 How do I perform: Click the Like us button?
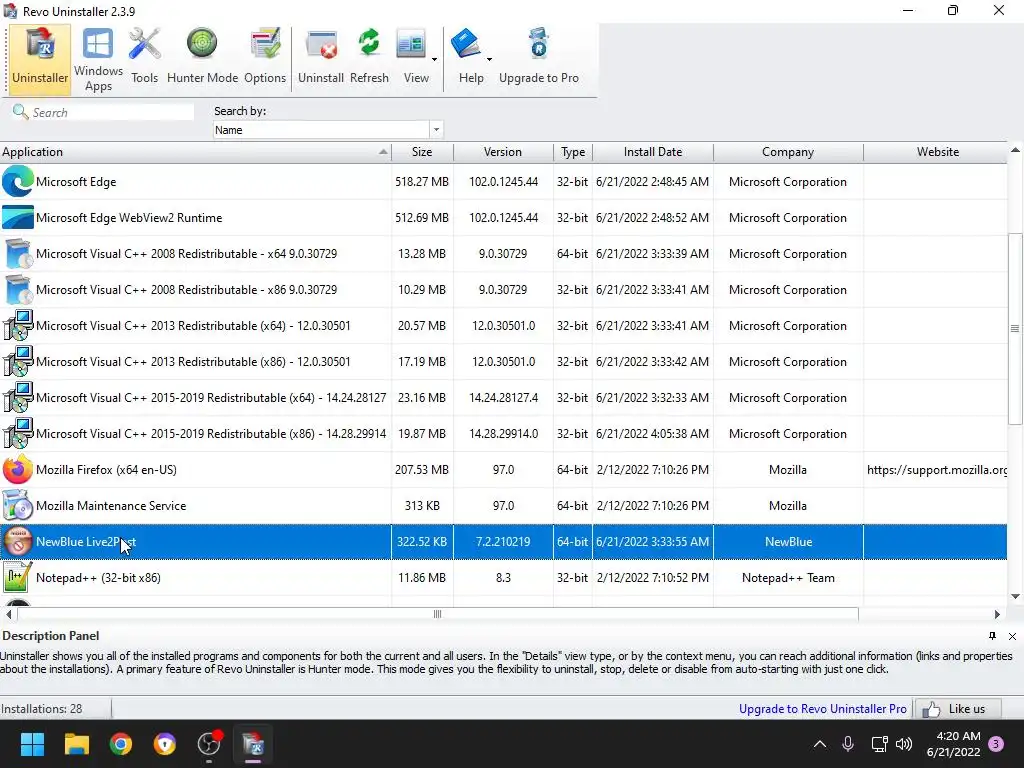[x=957, y=709]
